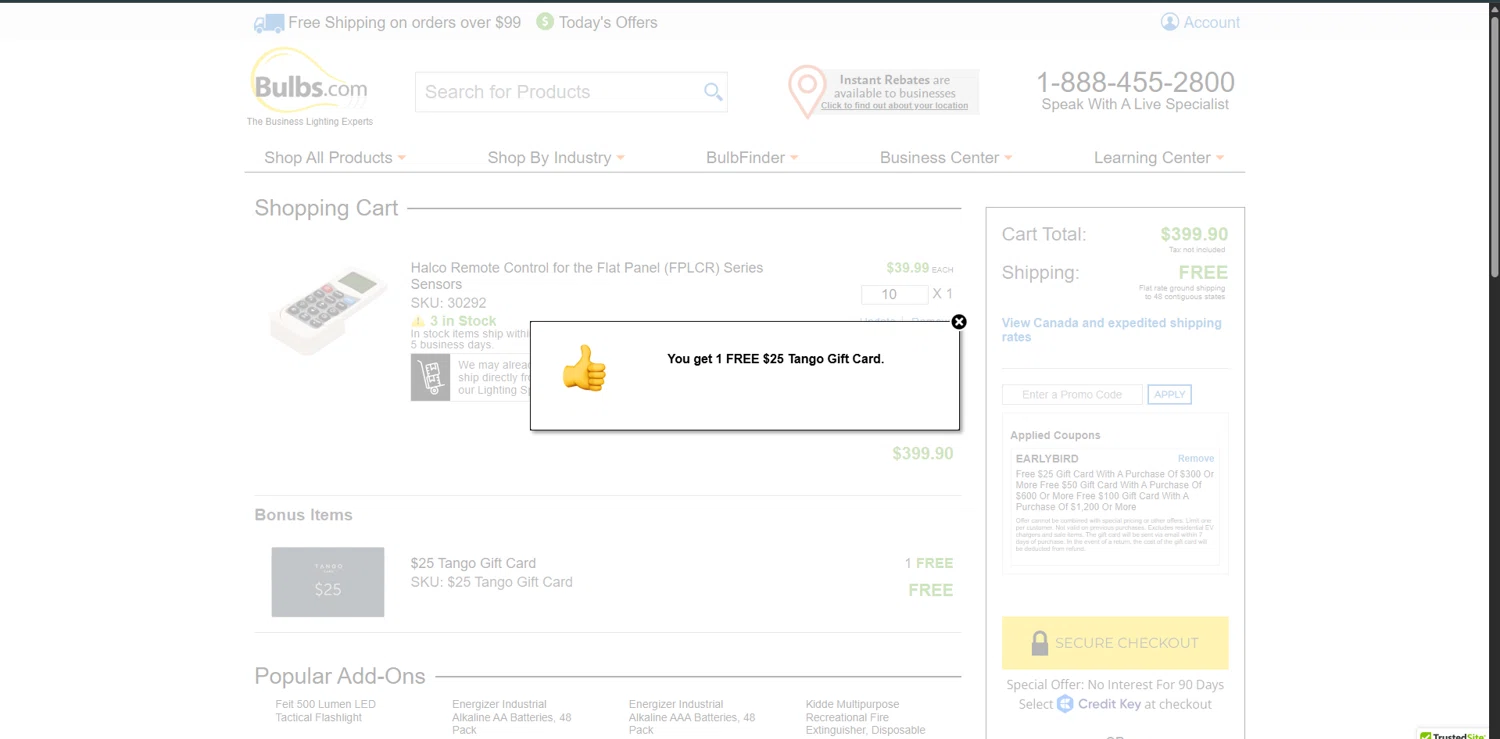Open Energizer Industrial Alkaline AA Batteries add-on
The width and height of the screenshot is (1500, 739).
[x=512, y=717]
